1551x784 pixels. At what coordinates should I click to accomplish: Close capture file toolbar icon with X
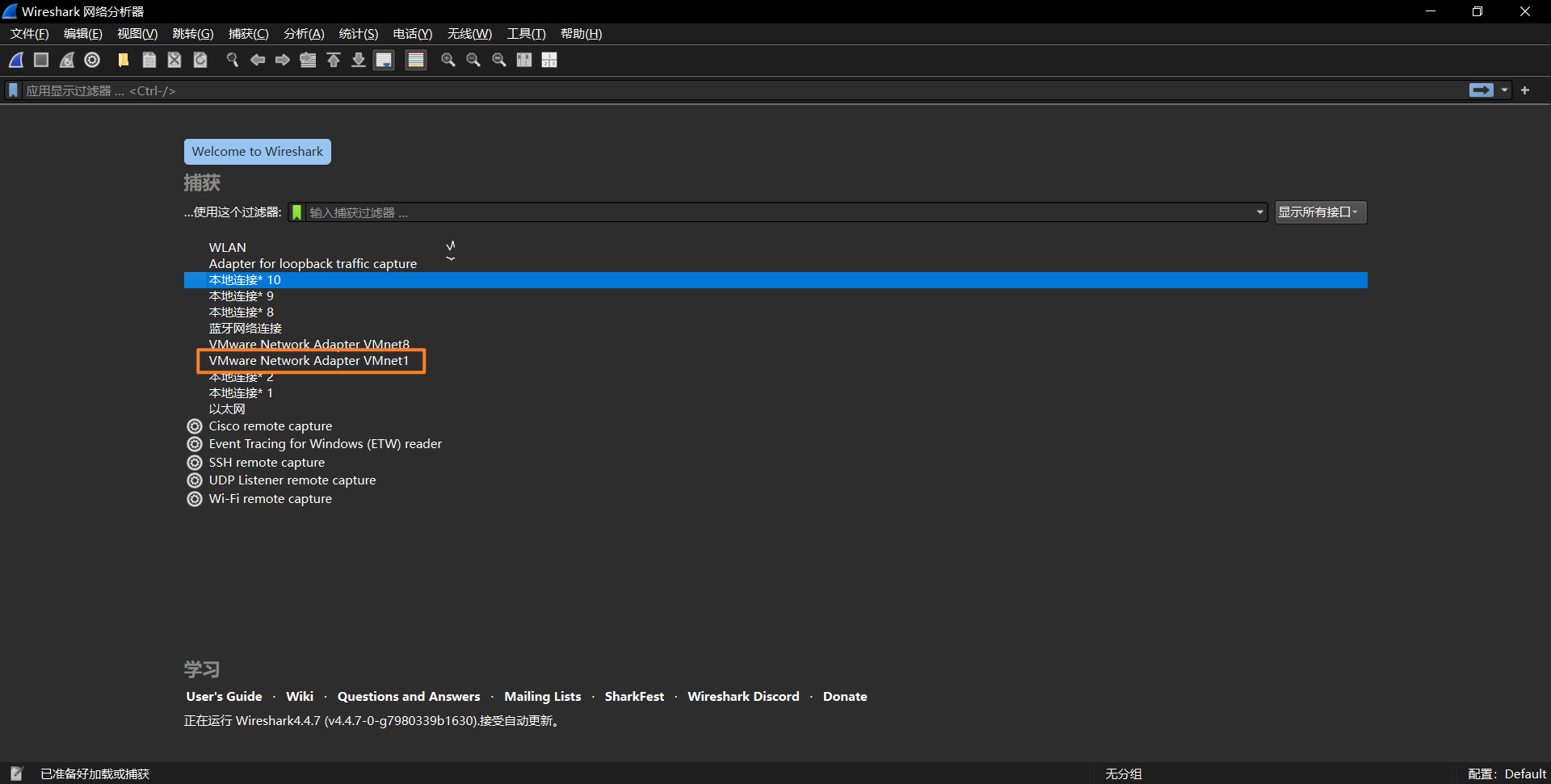point(174,60)
